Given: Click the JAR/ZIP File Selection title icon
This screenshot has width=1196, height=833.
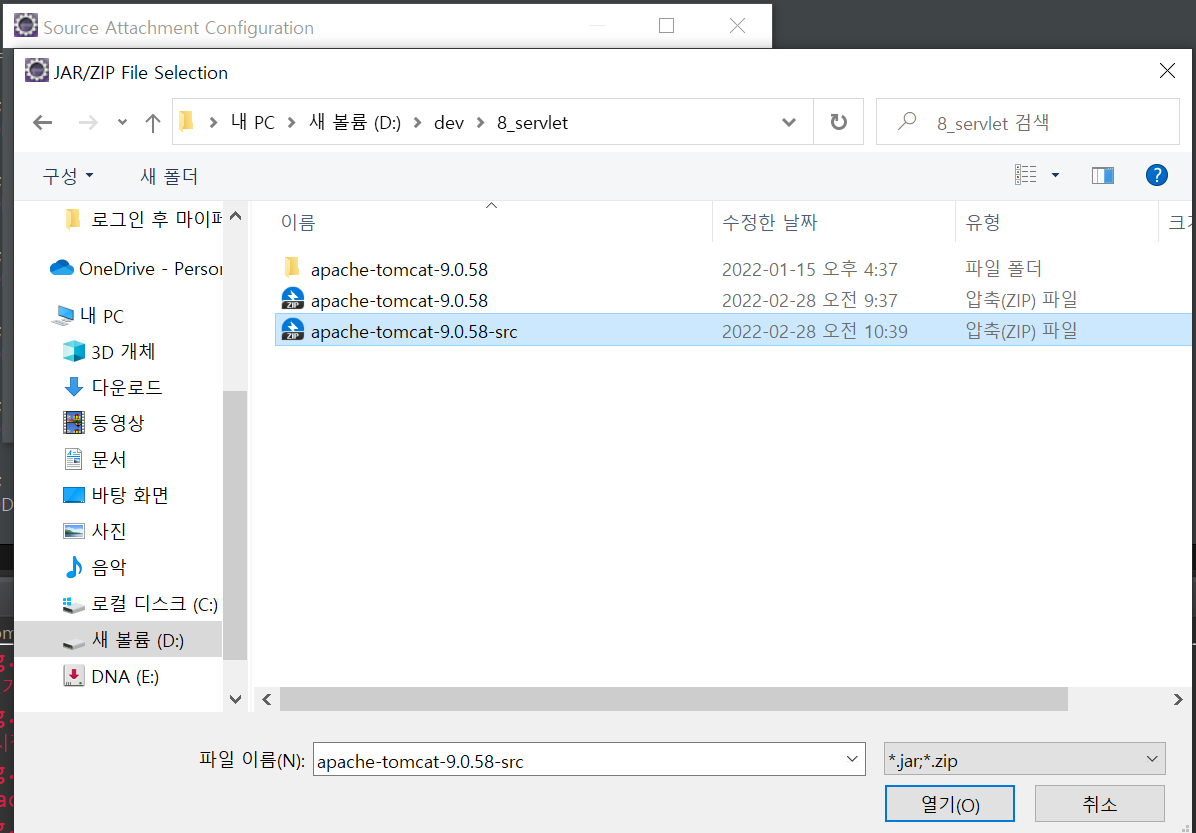Looking at the screenshot, I should click(x=37, y=70).
